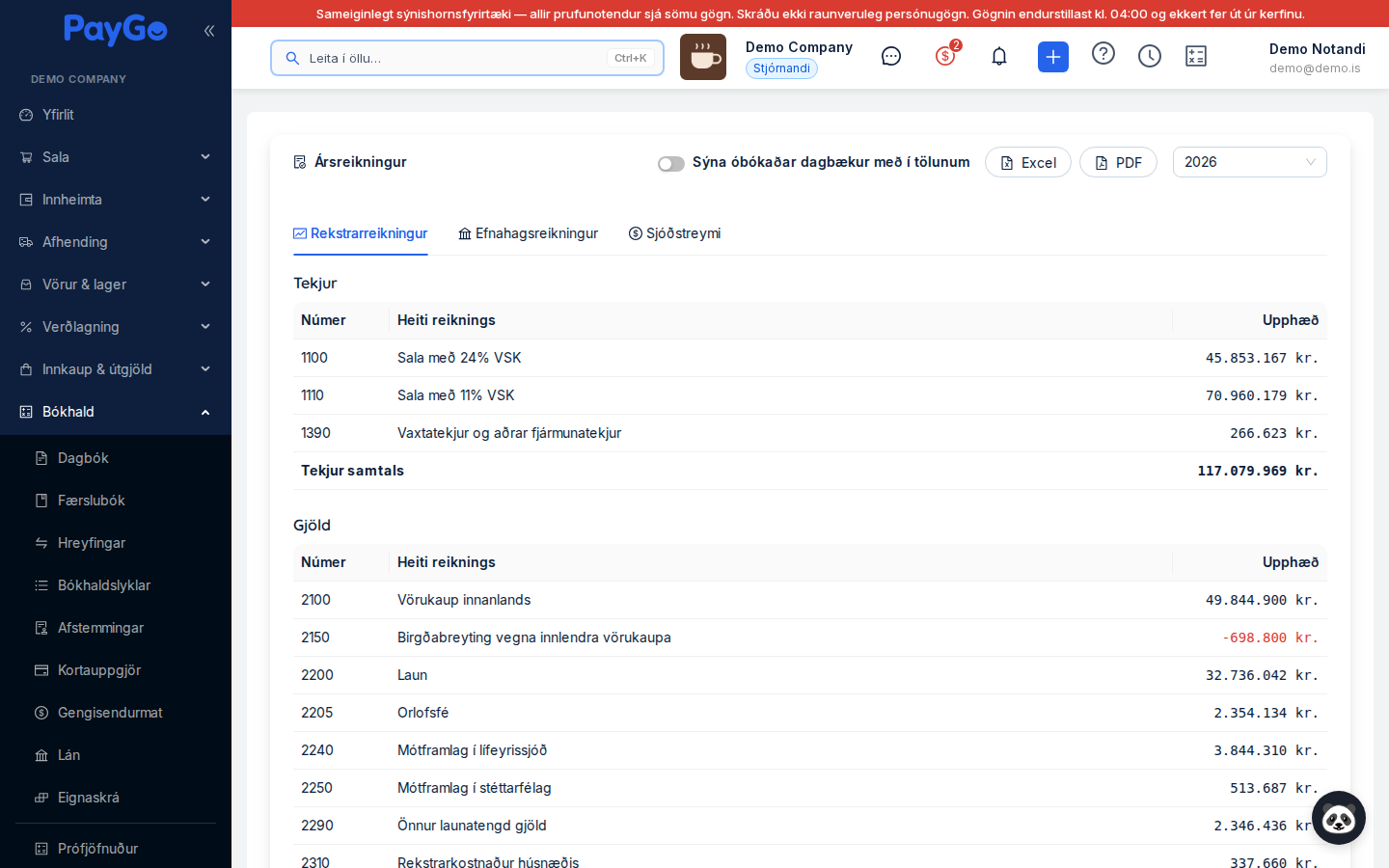Viewport: 1389px width, 868px height.
Task: Select the Tekjur samtals amount 117.079.969 kr.
Action: click(x=1258, y=471)
